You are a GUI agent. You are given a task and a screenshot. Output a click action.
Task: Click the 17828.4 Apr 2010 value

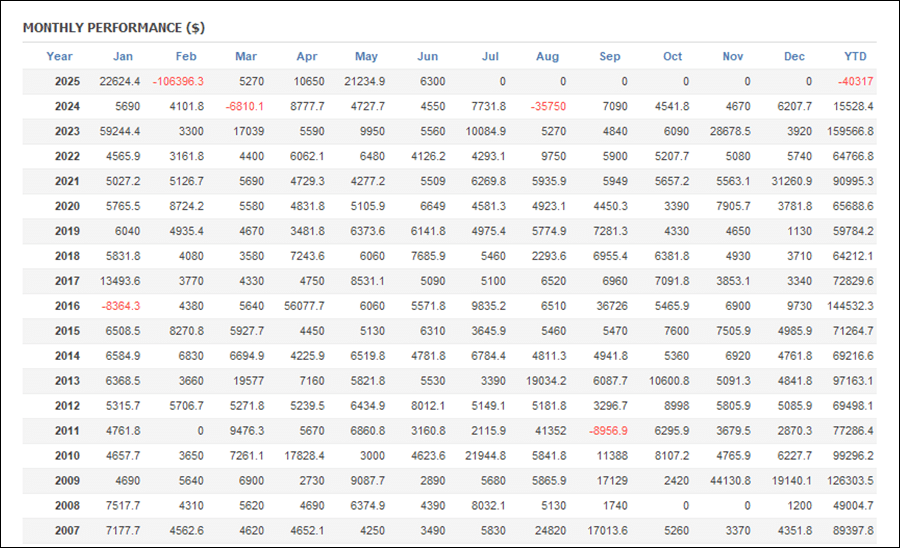(x=304, y=456)
